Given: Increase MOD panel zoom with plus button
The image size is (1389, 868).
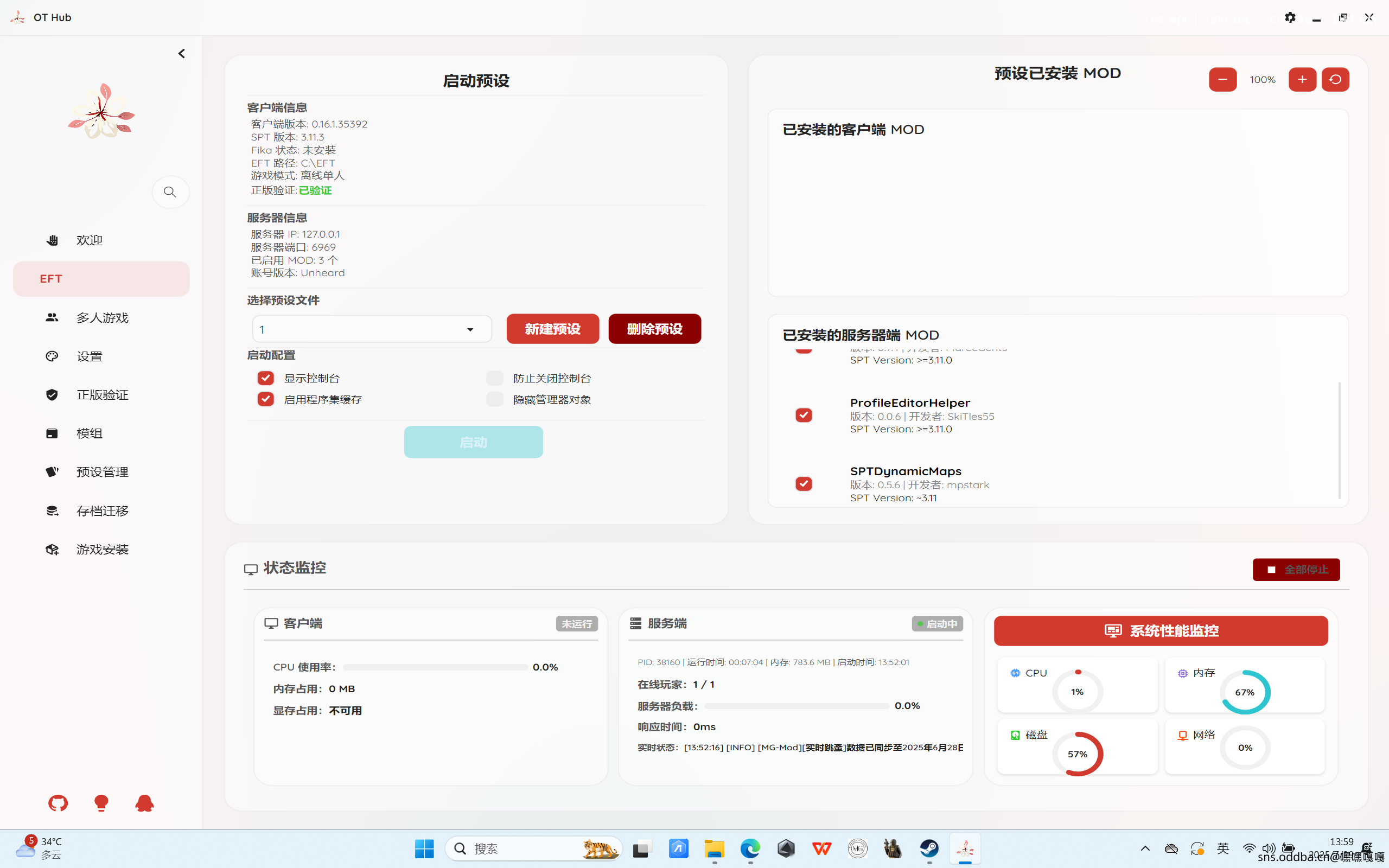Looking at the screenshot, I should coord(1302,79).
